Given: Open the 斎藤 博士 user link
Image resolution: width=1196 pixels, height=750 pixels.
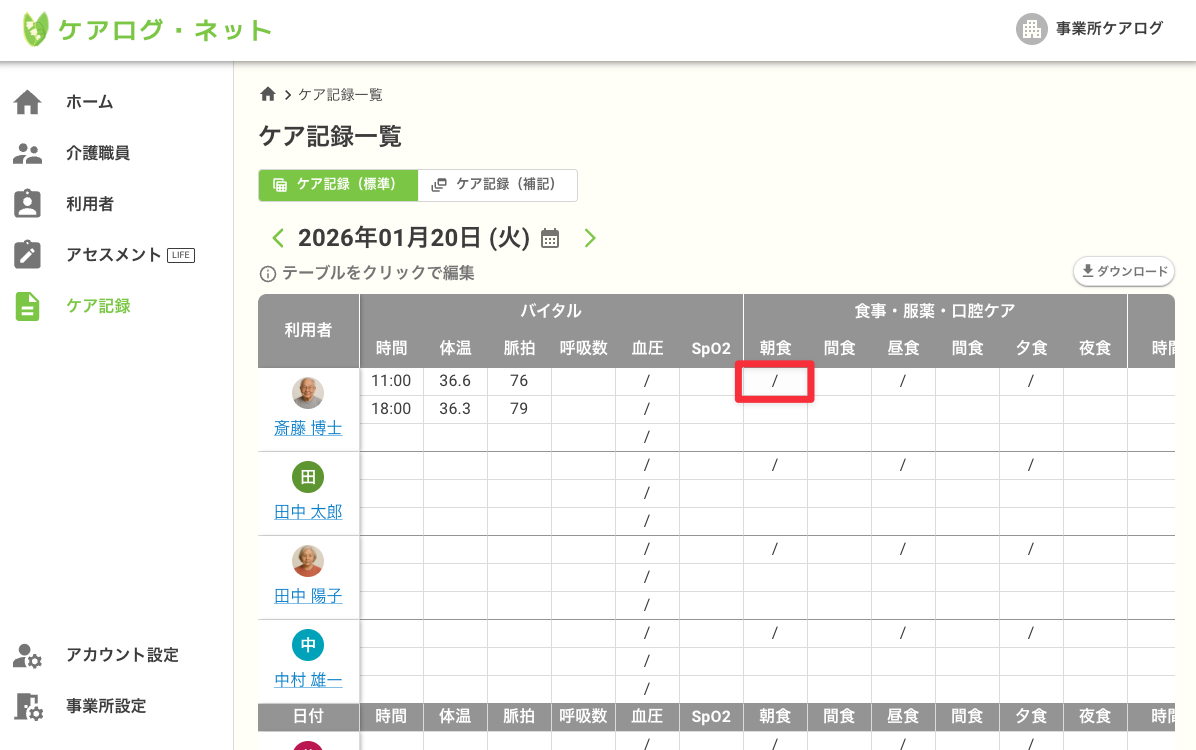Looking at the screenshot, I should point(308,428).
